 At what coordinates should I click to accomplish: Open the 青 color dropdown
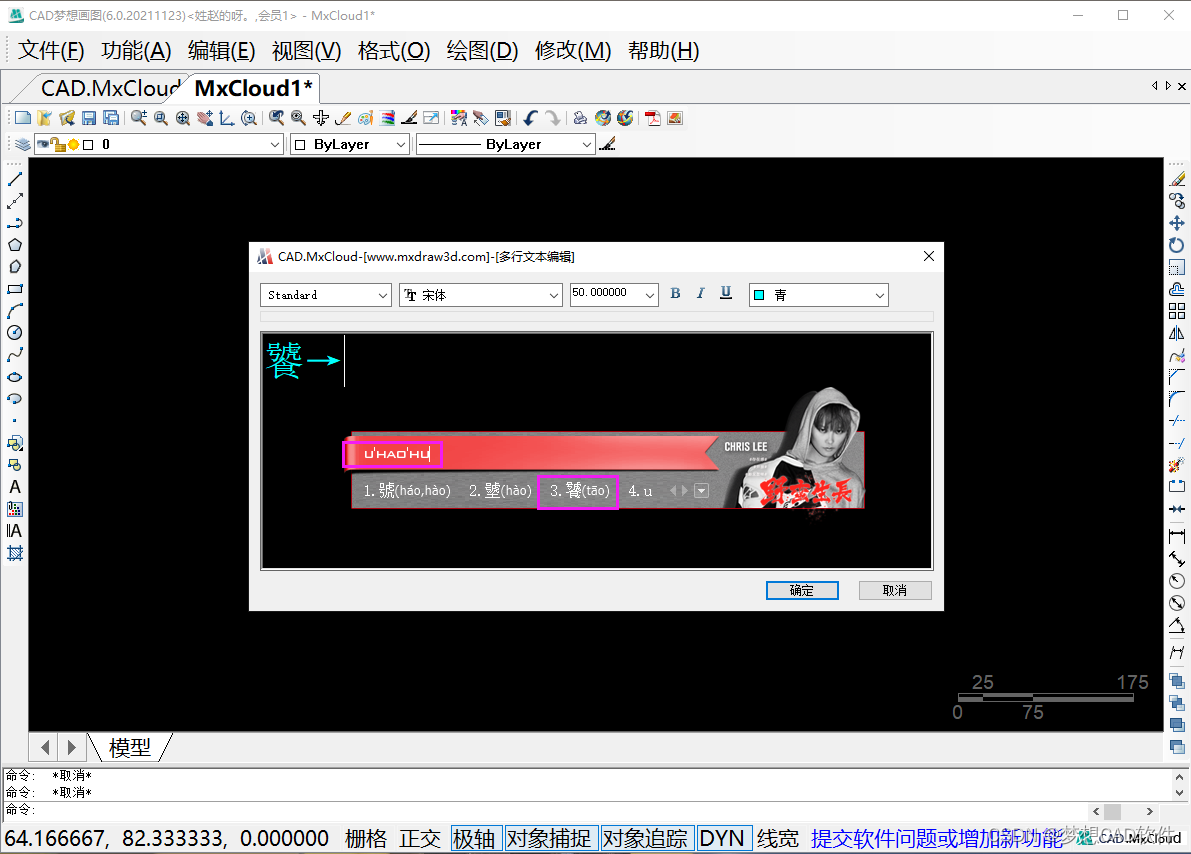point(819,295)
